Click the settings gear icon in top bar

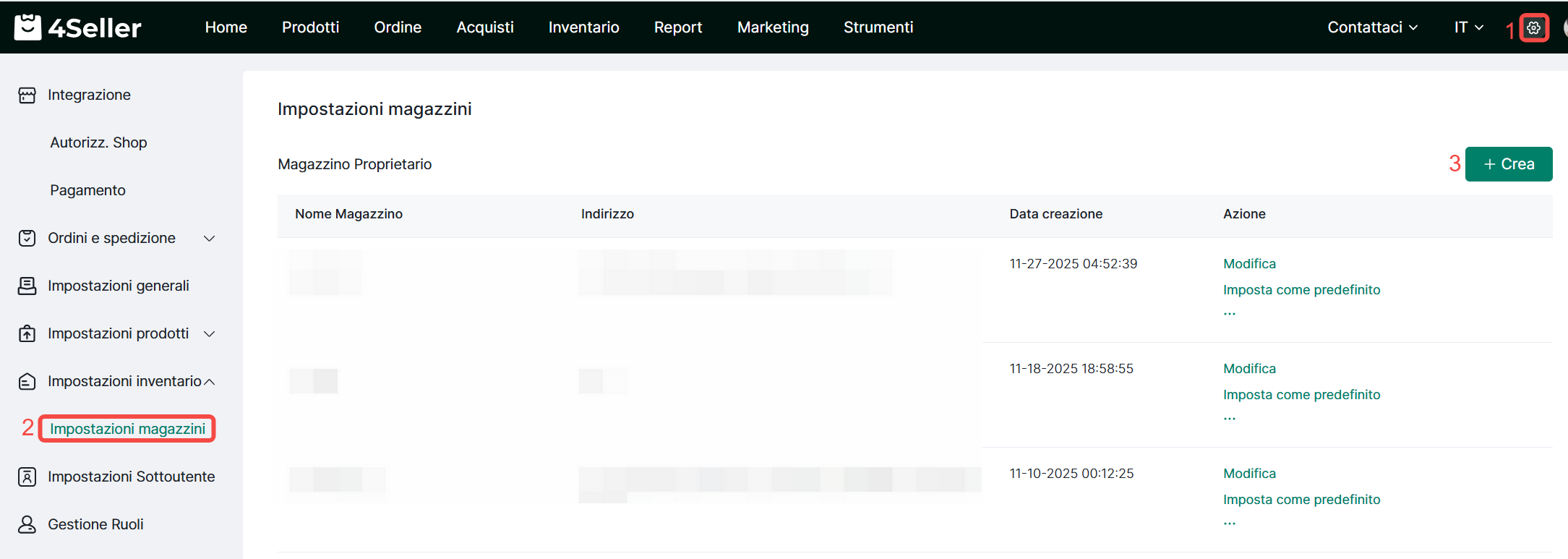coord(1533,28)
